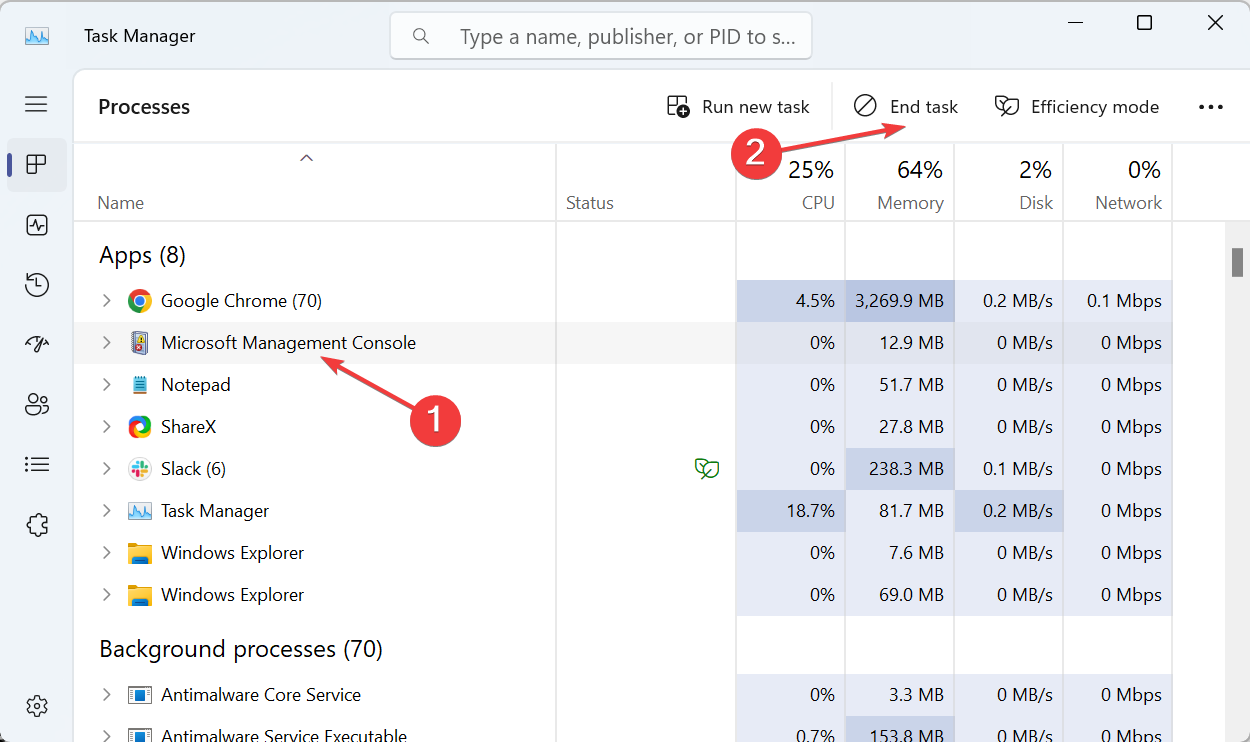
Task: Select the Notepad process name
Action: [196, 385]
